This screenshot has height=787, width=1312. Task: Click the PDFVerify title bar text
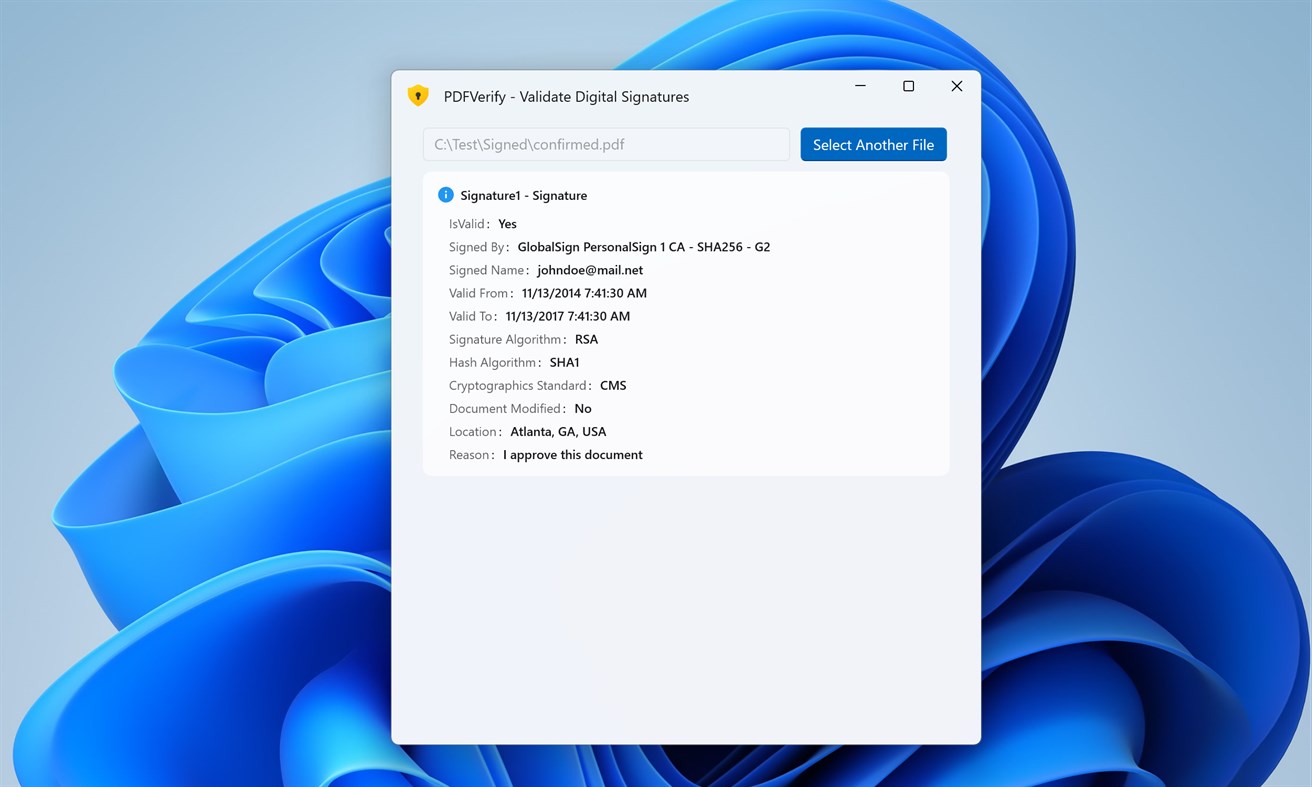(x=567, y=96)
